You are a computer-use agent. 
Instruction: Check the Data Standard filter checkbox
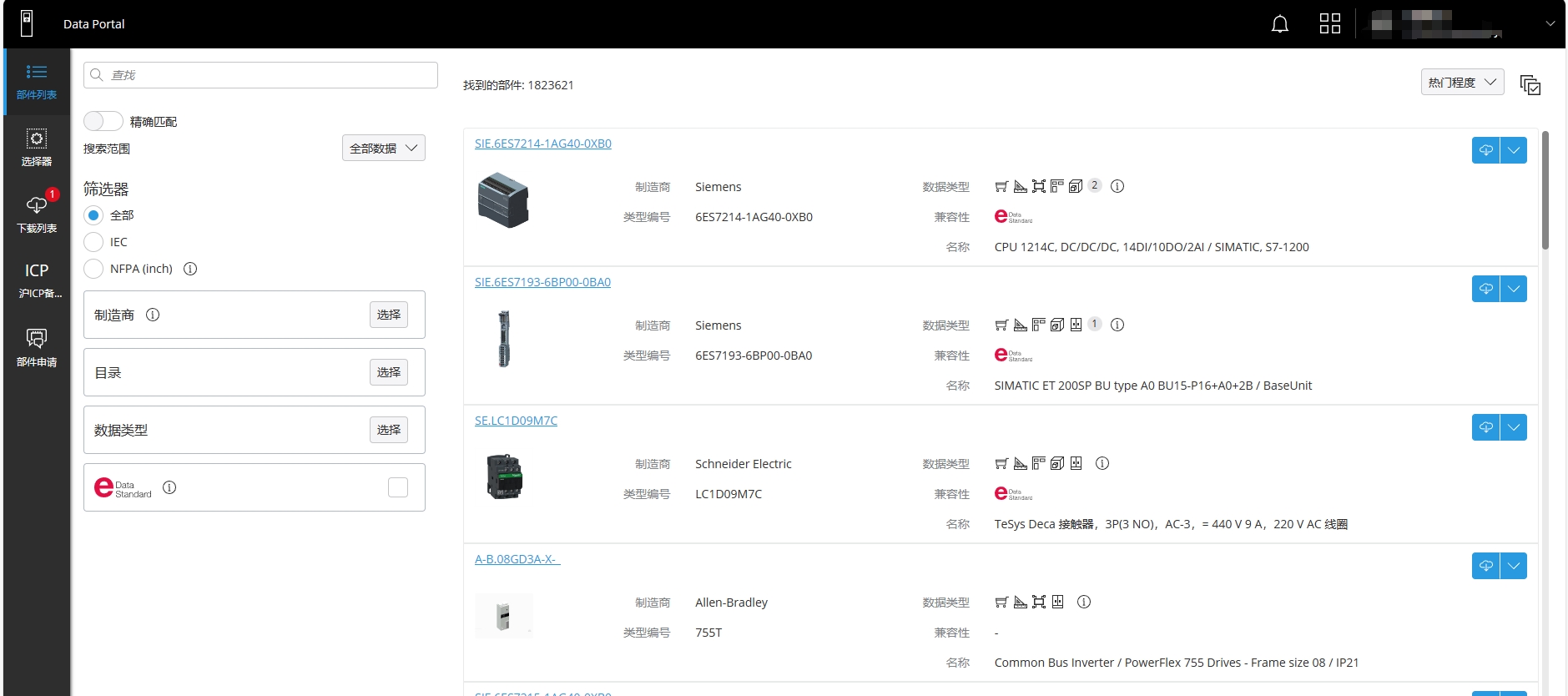pyautogui.click(x=398, y=487)
